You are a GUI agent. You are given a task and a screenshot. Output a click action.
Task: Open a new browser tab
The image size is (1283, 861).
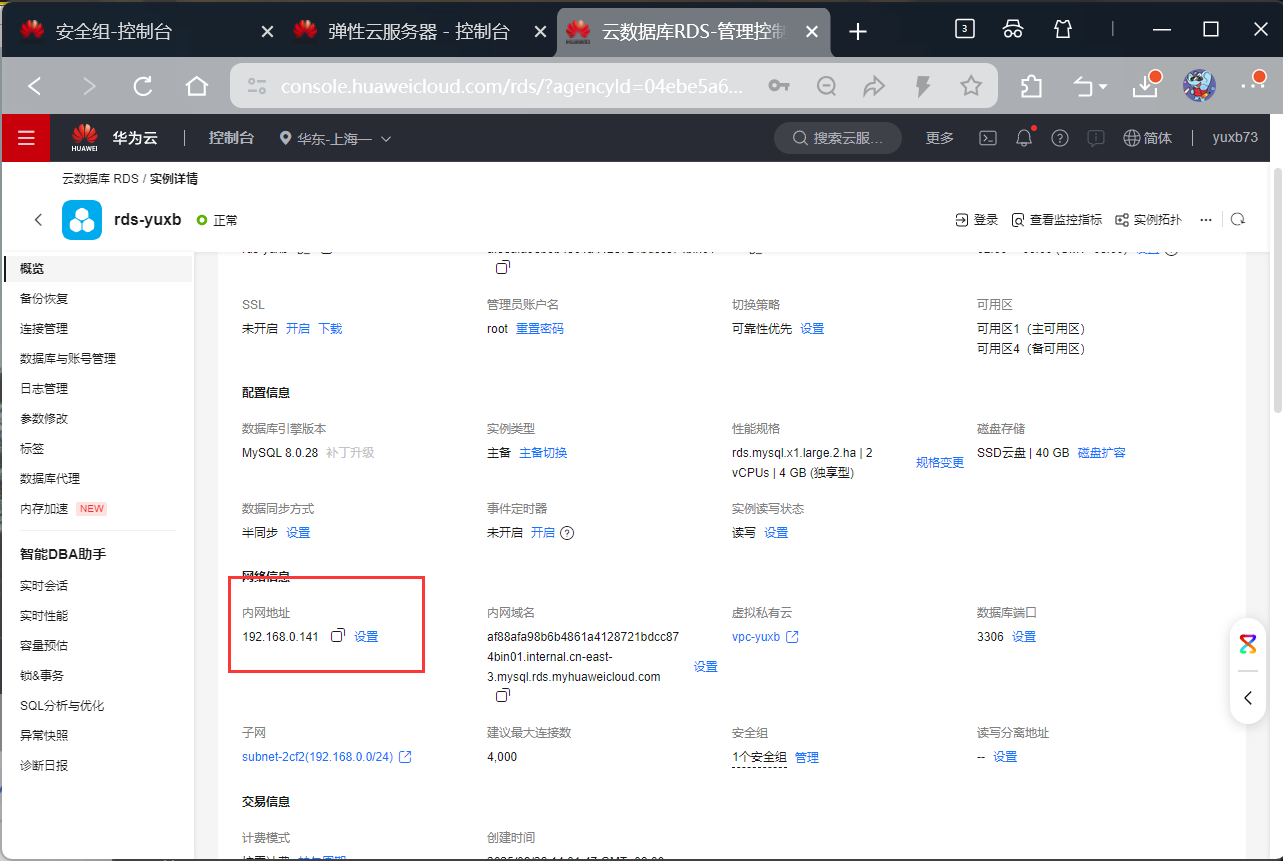point(857,31)
